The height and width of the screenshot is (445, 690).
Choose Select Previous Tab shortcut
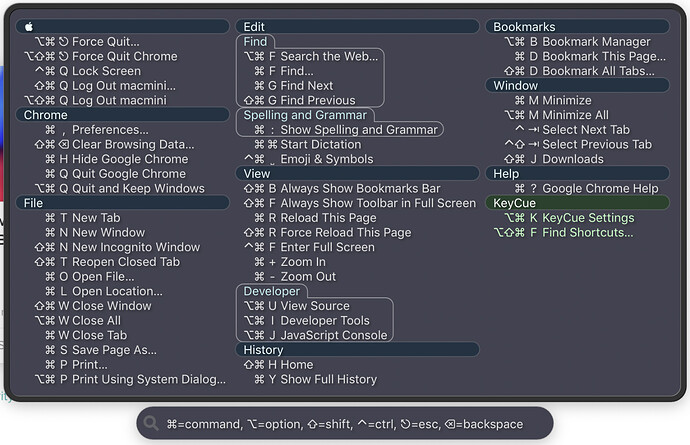point(578,144)
